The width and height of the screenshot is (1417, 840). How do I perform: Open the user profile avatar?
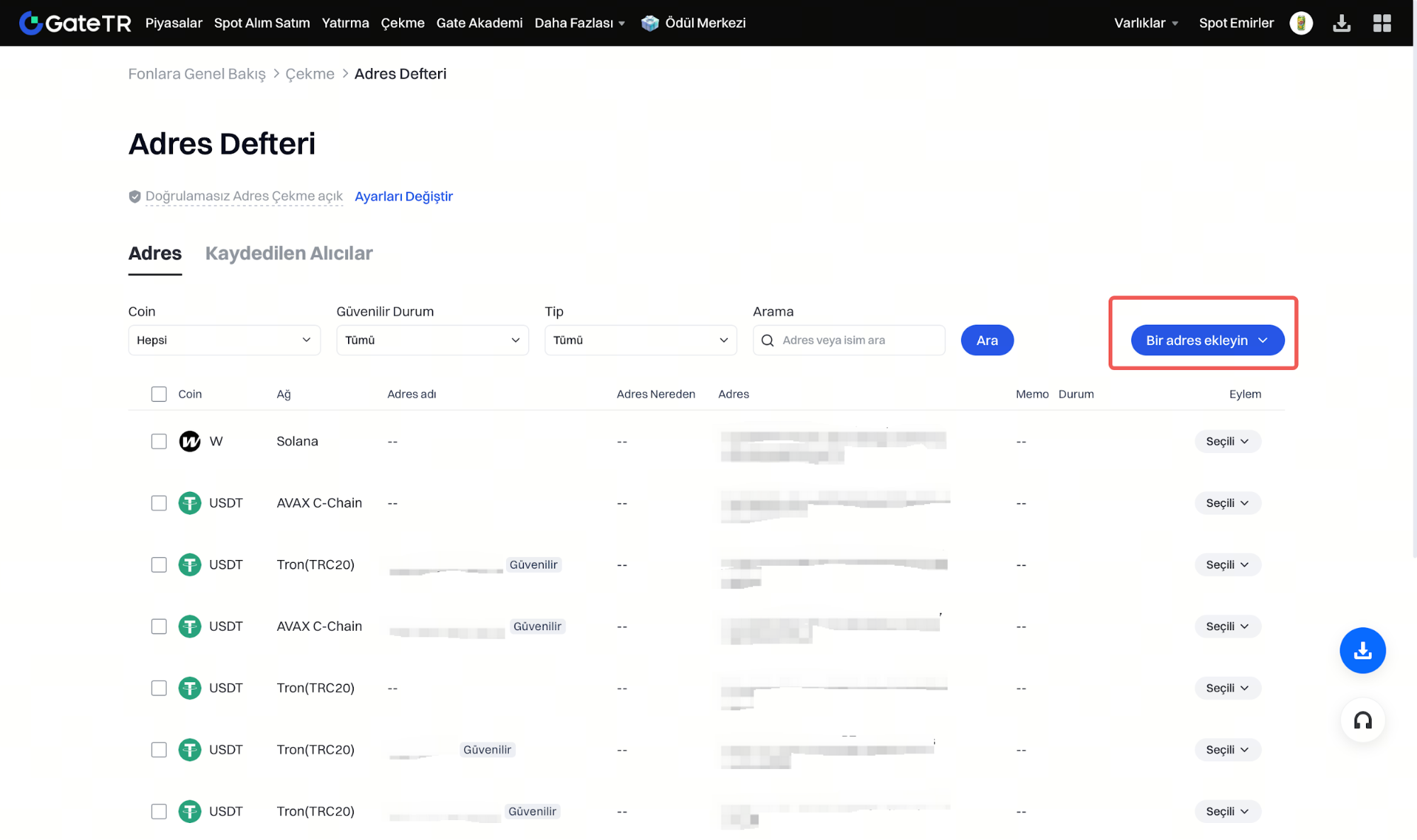[x=1301, y=23]
